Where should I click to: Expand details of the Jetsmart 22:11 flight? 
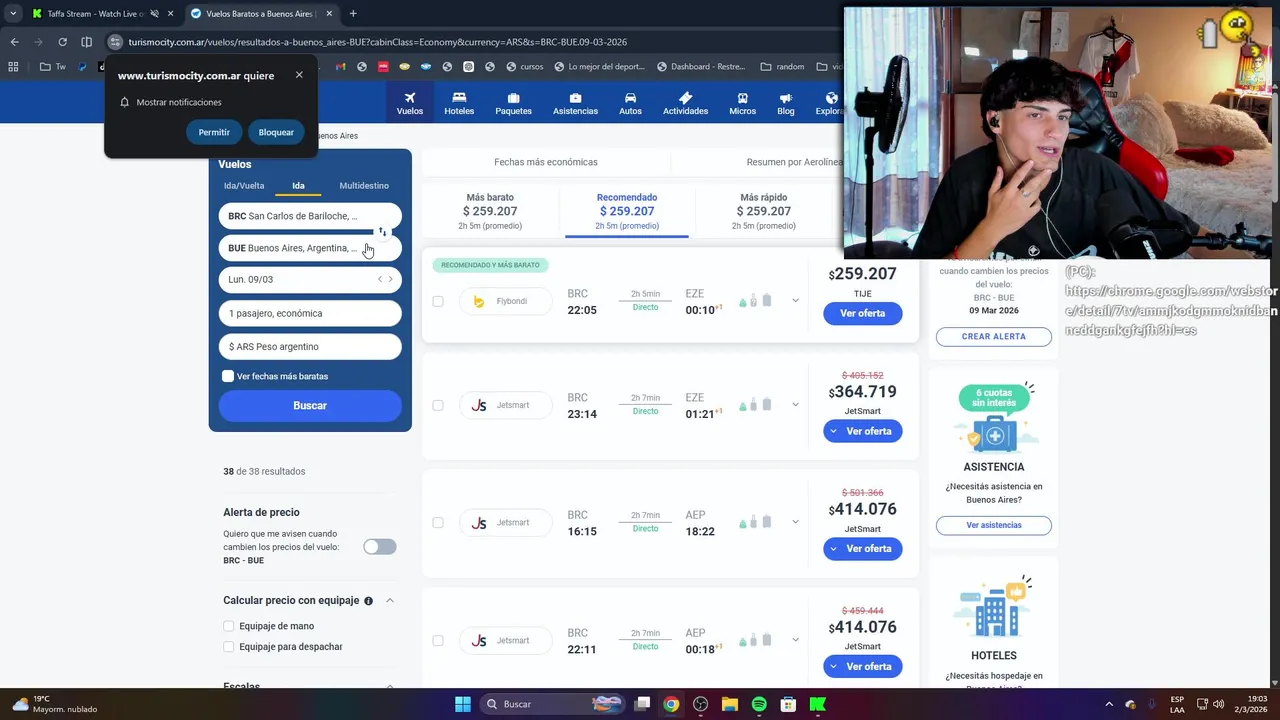point(795,640)
